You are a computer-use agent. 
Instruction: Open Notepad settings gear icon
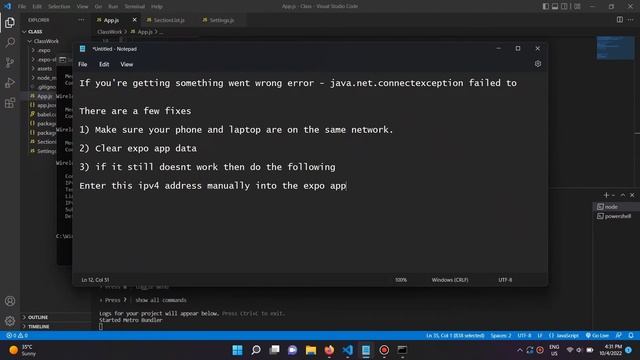pos(538,64)
